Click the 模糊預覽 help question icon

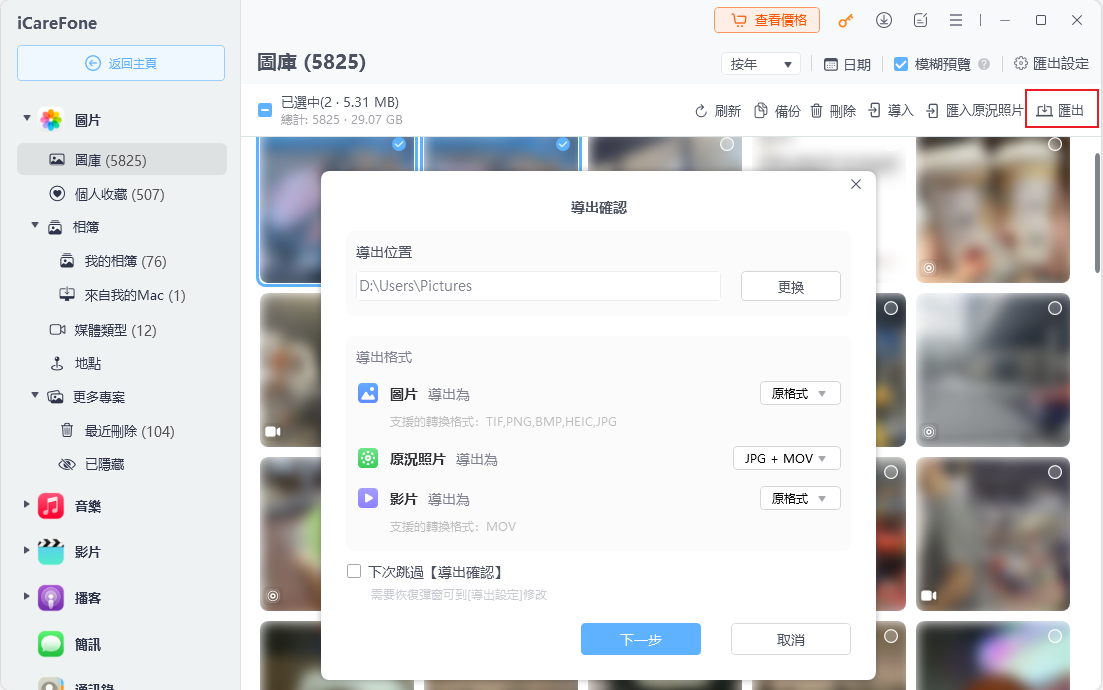pyautogui.click(x=984, y=64)
